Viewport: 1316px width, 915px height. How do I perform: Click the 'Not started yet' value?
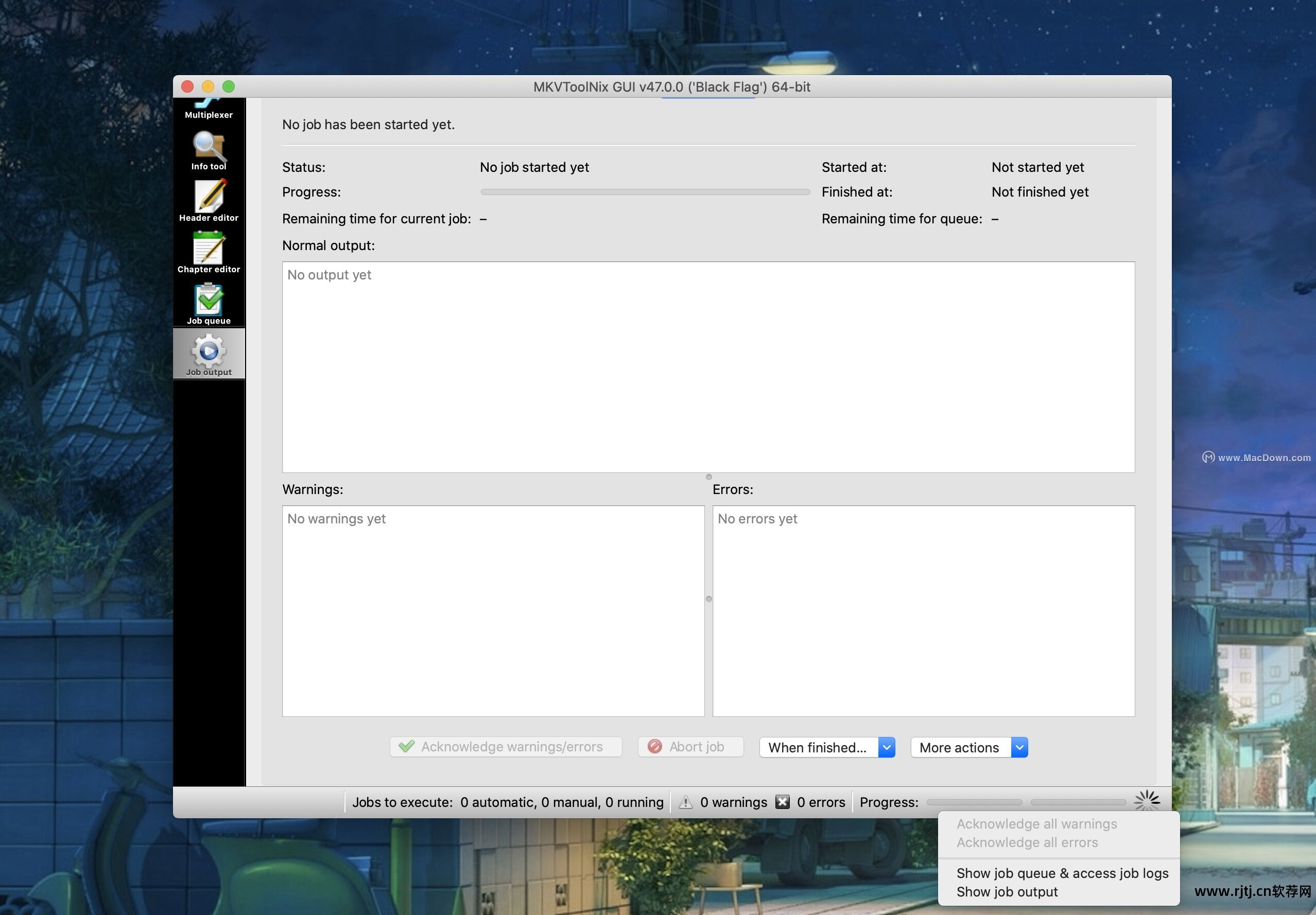click(x=1037, y=167)
